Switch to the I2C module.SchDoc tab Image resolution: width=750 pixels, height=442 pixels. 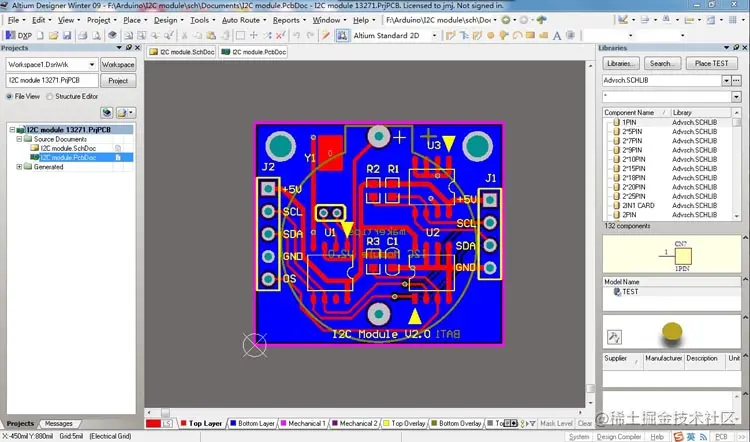tap(182, 52)
